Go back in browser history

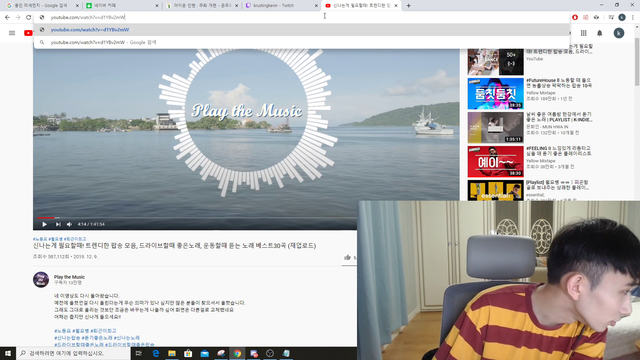click(x=7, y=17)
